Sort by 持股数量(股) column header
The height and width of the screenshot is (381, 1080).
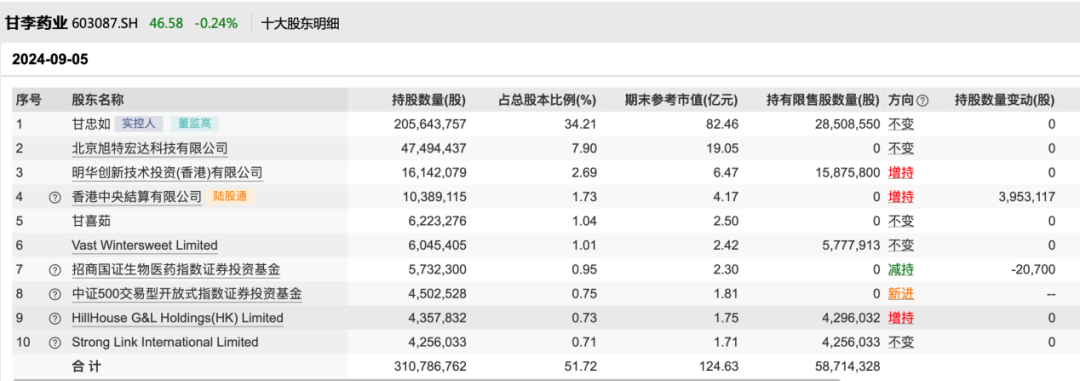428,101
